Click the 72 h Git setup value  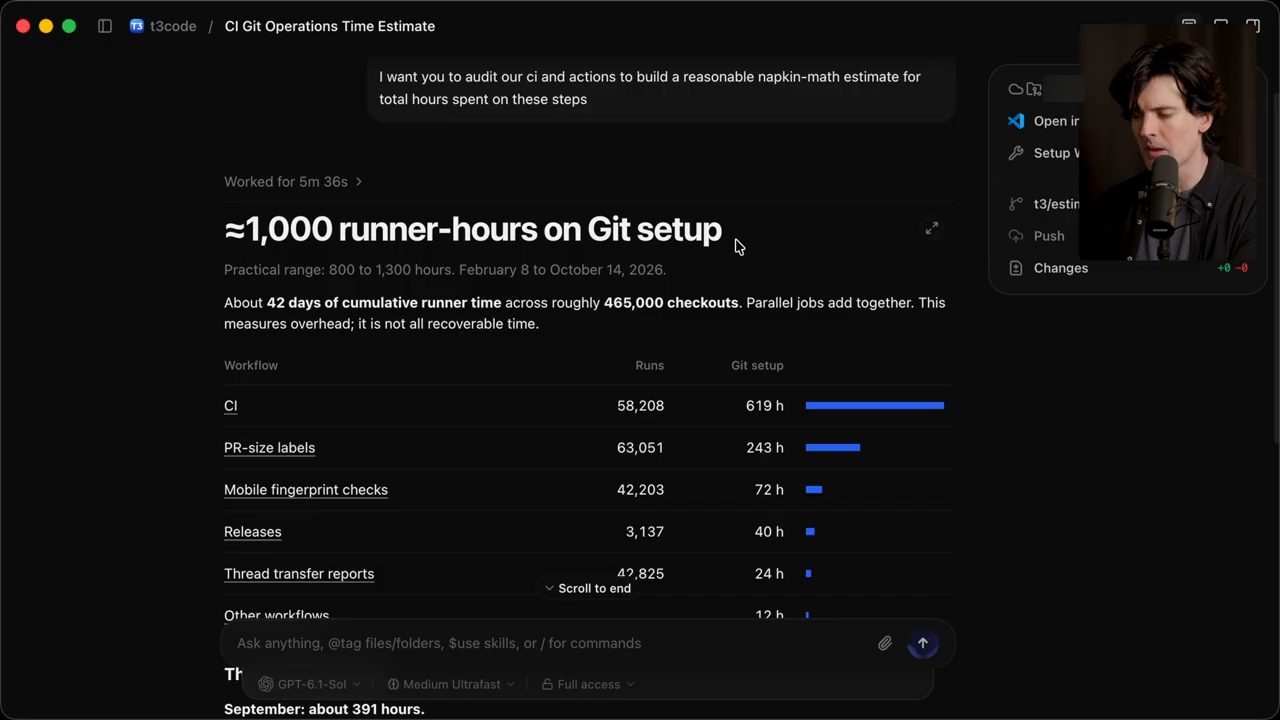(x=769, y=490)
